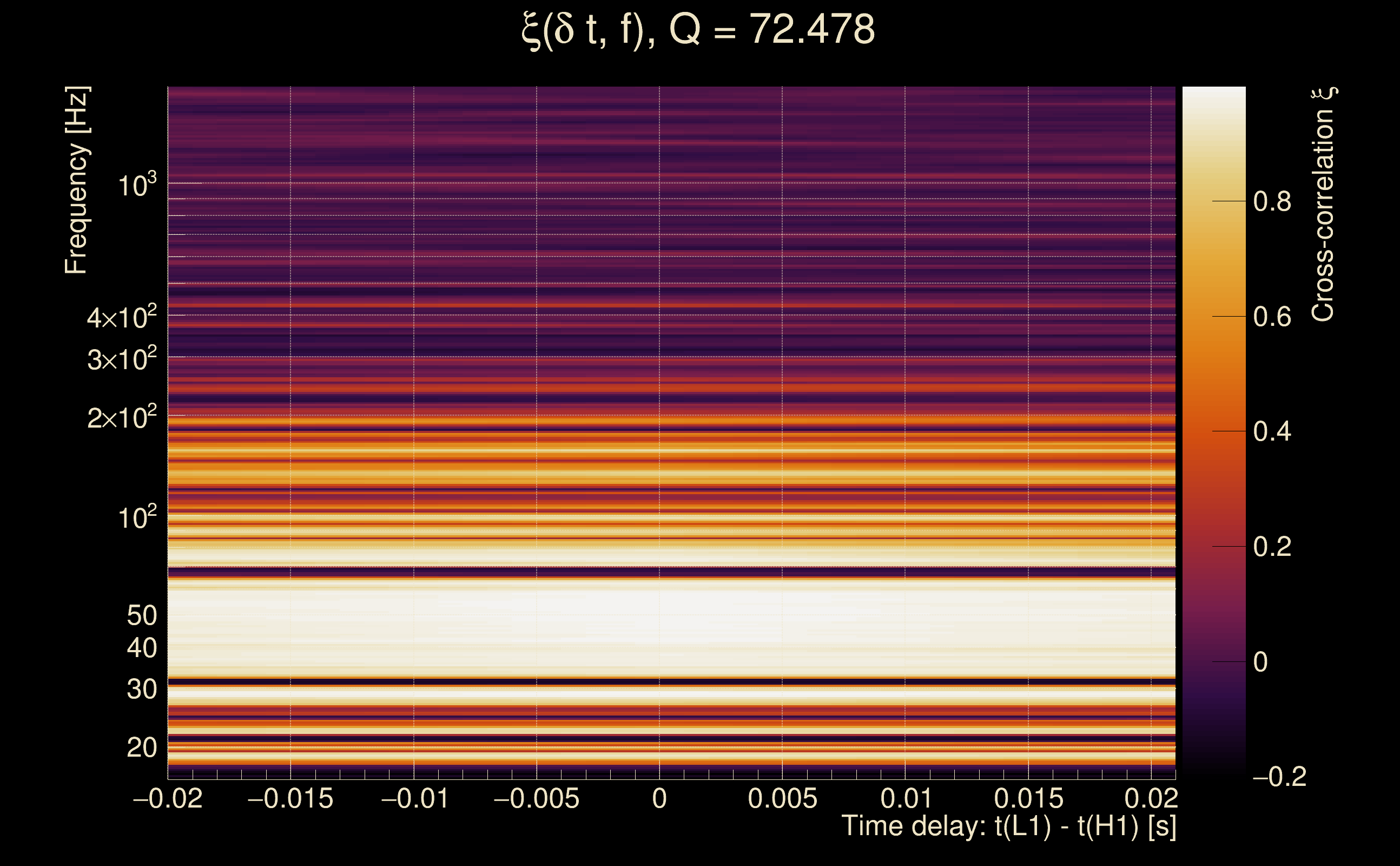Click the 0.6 tick label on the colorbar

pyautogui.click(x=1272, y=317)
